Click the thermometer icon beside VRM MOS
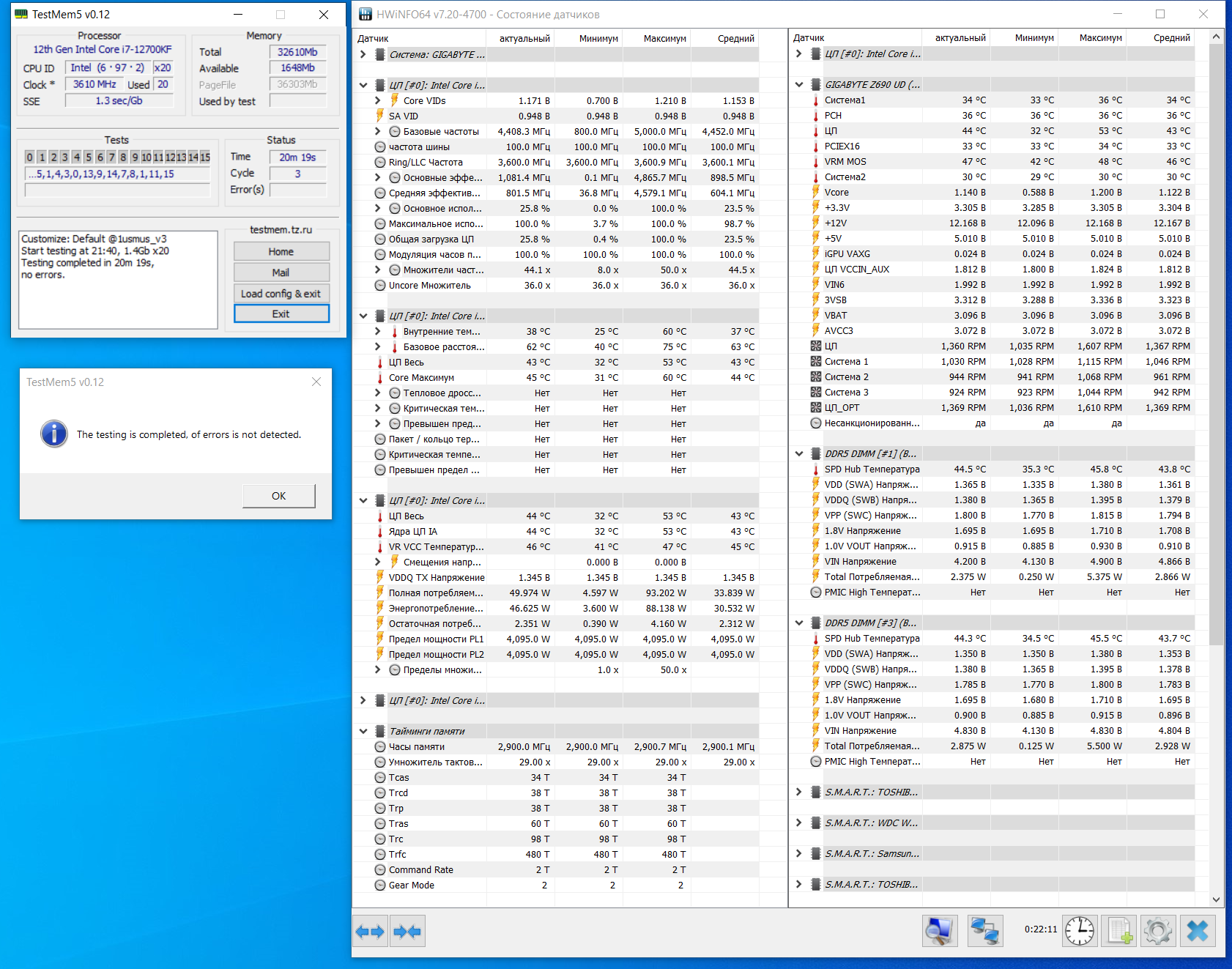The image size is (1232, 969). (x=816, y=162)
